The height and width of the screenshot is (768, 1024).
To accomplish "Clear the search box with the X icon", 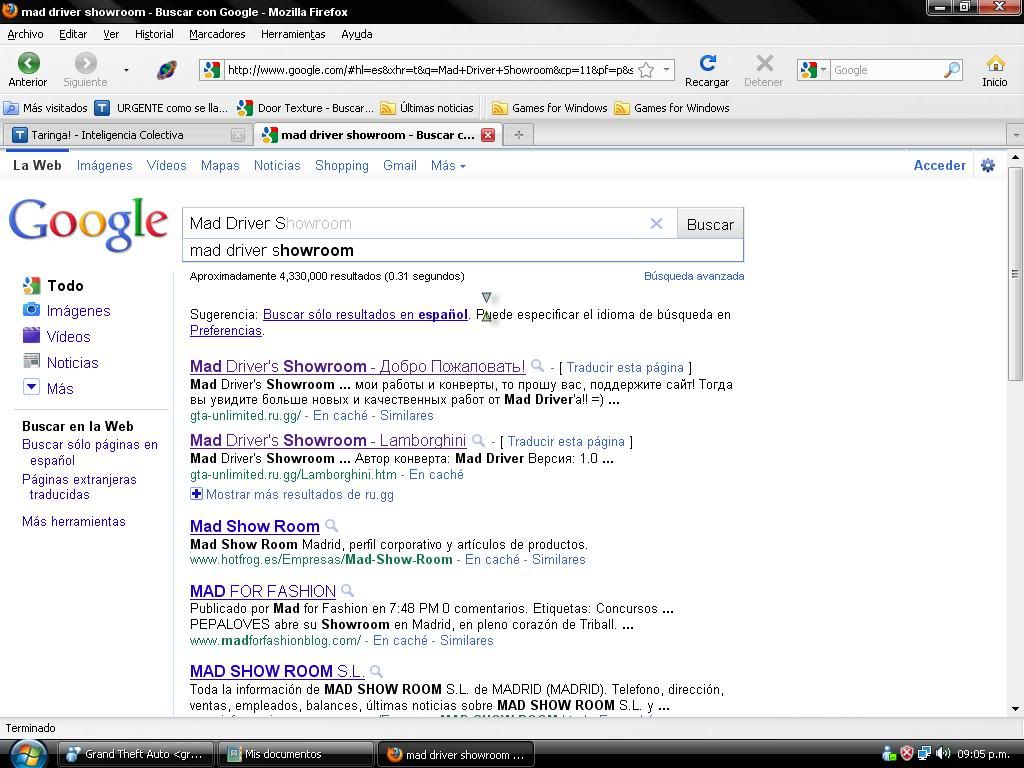I will 656,224.
